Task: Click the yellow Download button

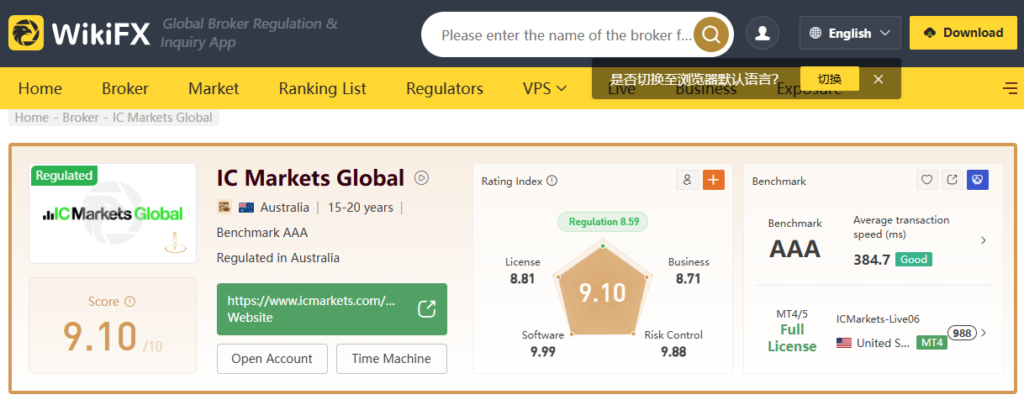Action: coord(963,33)
